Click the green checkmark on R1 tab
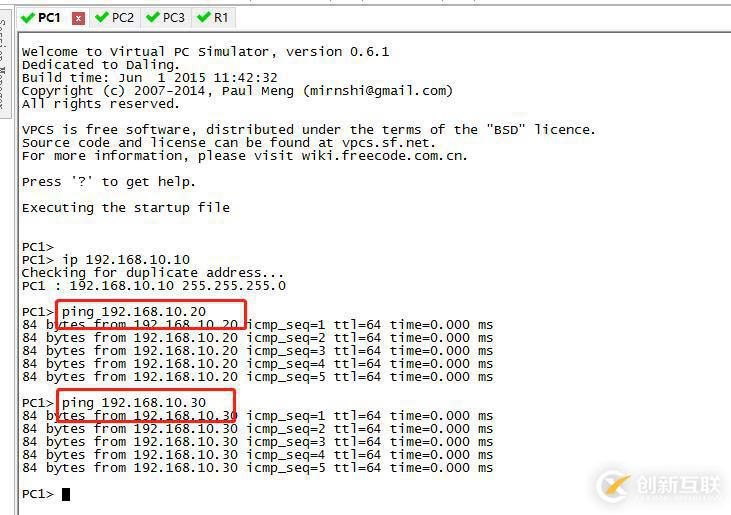Viewport: 731px width, 515px height. coord(203,18)
